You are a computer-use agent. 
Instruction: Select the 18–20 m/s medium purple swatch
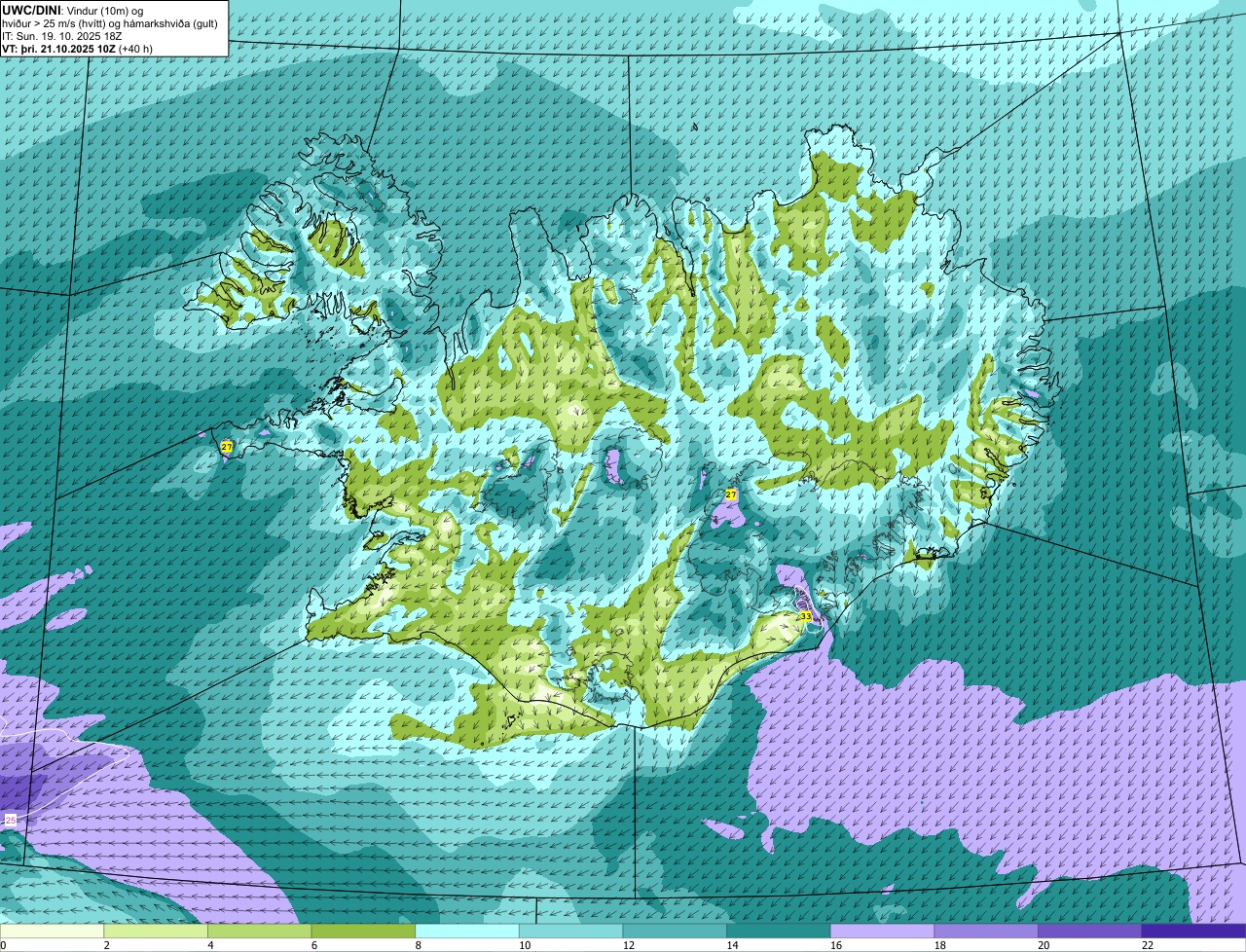986,931
